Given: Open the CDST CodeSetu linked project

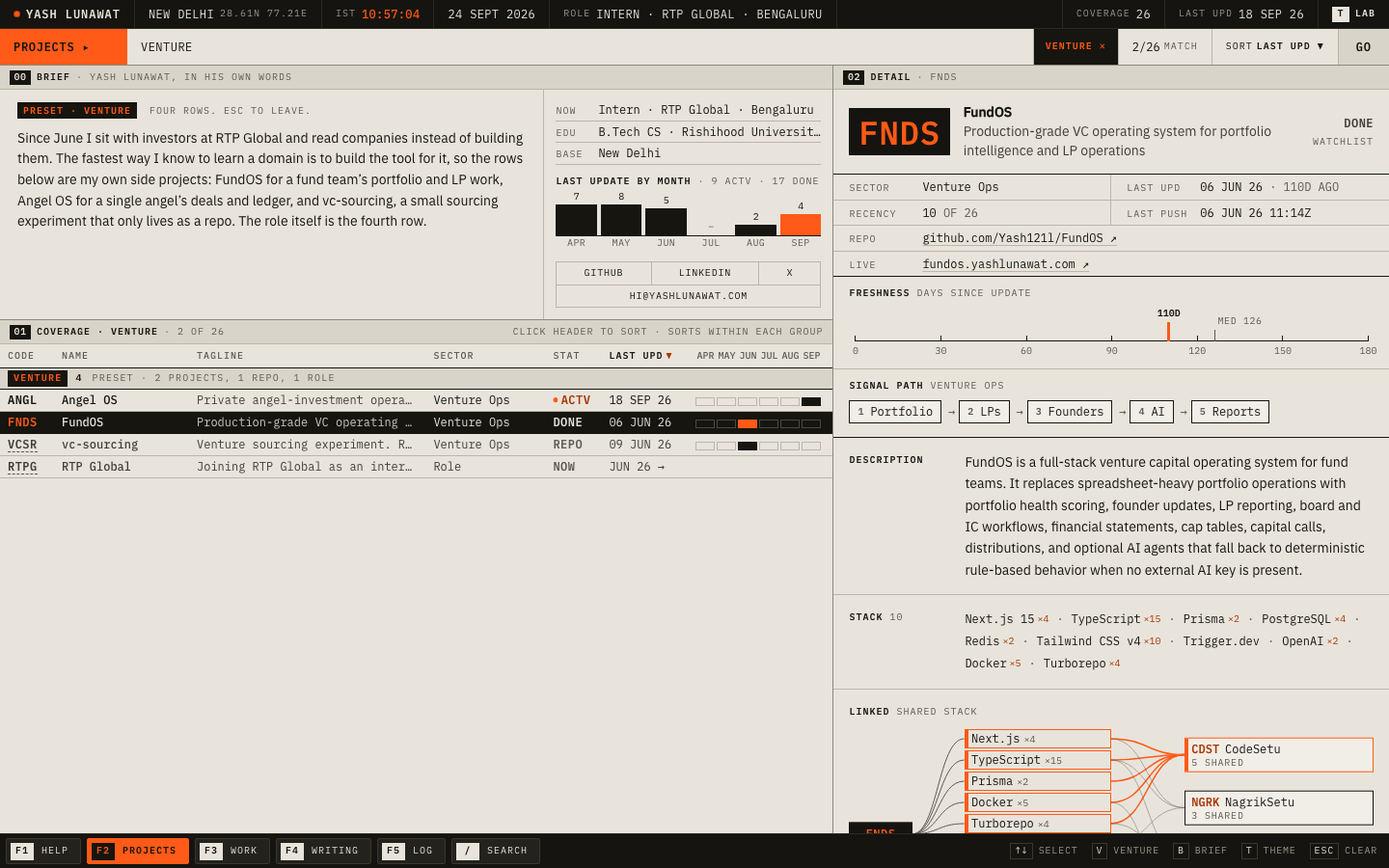Looking at the screenshot, I should click(1279, 755).
